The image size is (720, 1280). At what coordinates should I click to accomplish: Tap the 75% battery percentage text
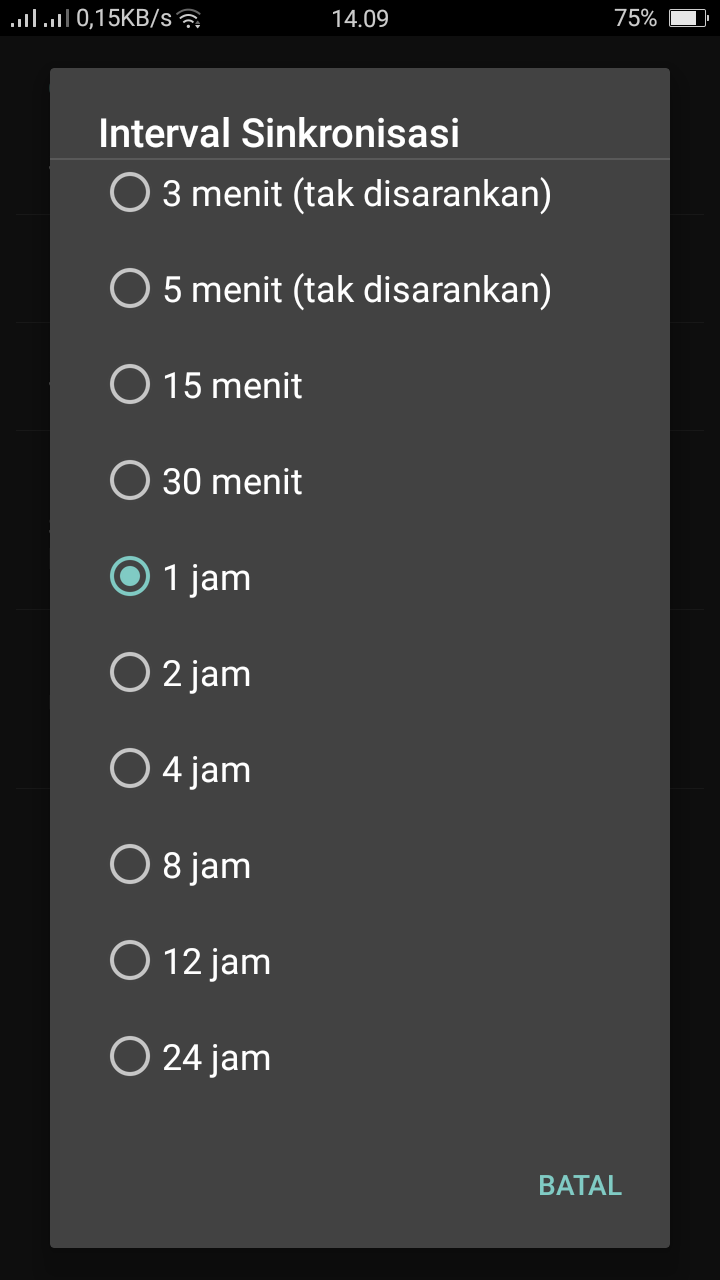point(636,18)
